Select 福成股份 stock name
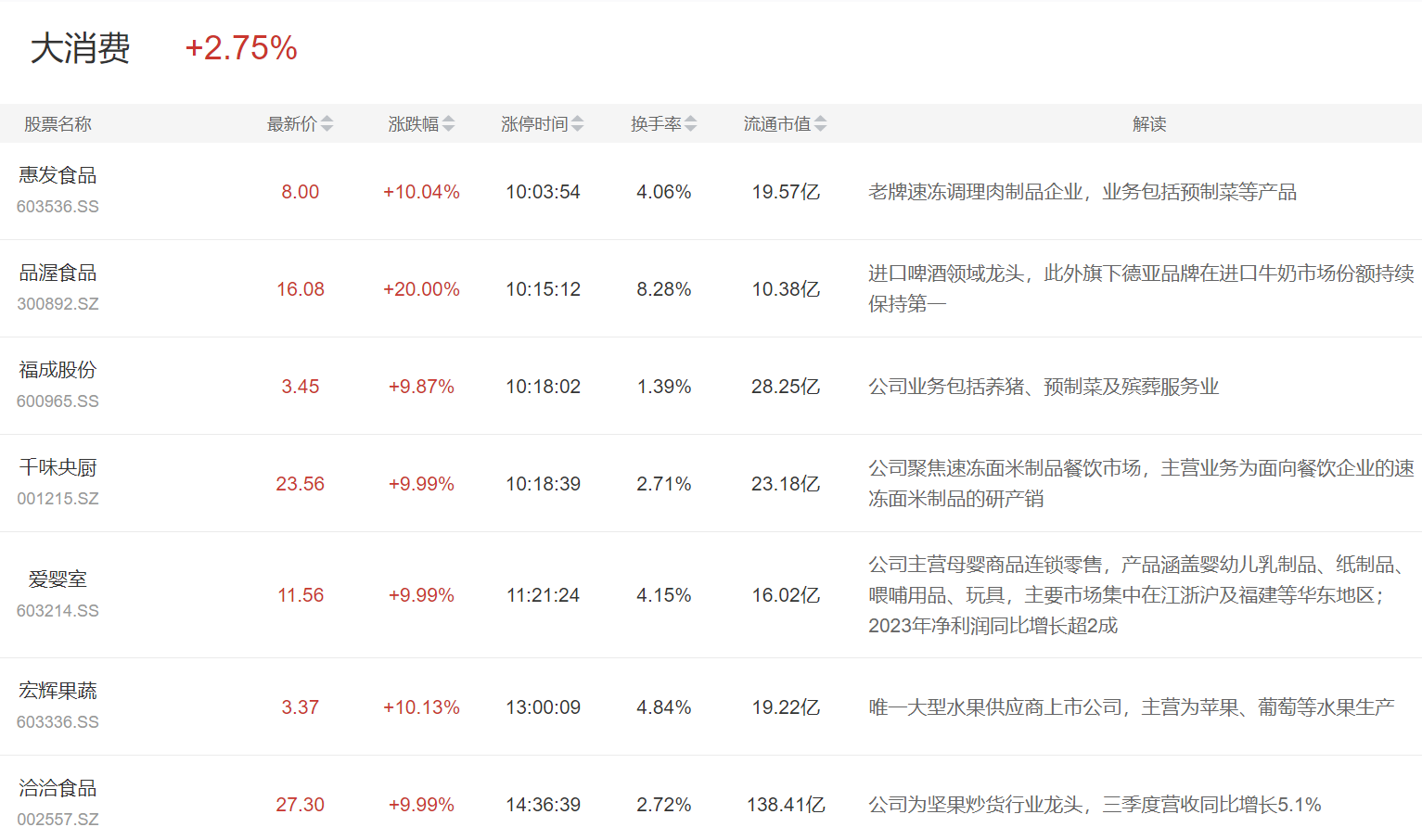The height and width of the screenshot is (840, 1422). [x=58, y=370]
